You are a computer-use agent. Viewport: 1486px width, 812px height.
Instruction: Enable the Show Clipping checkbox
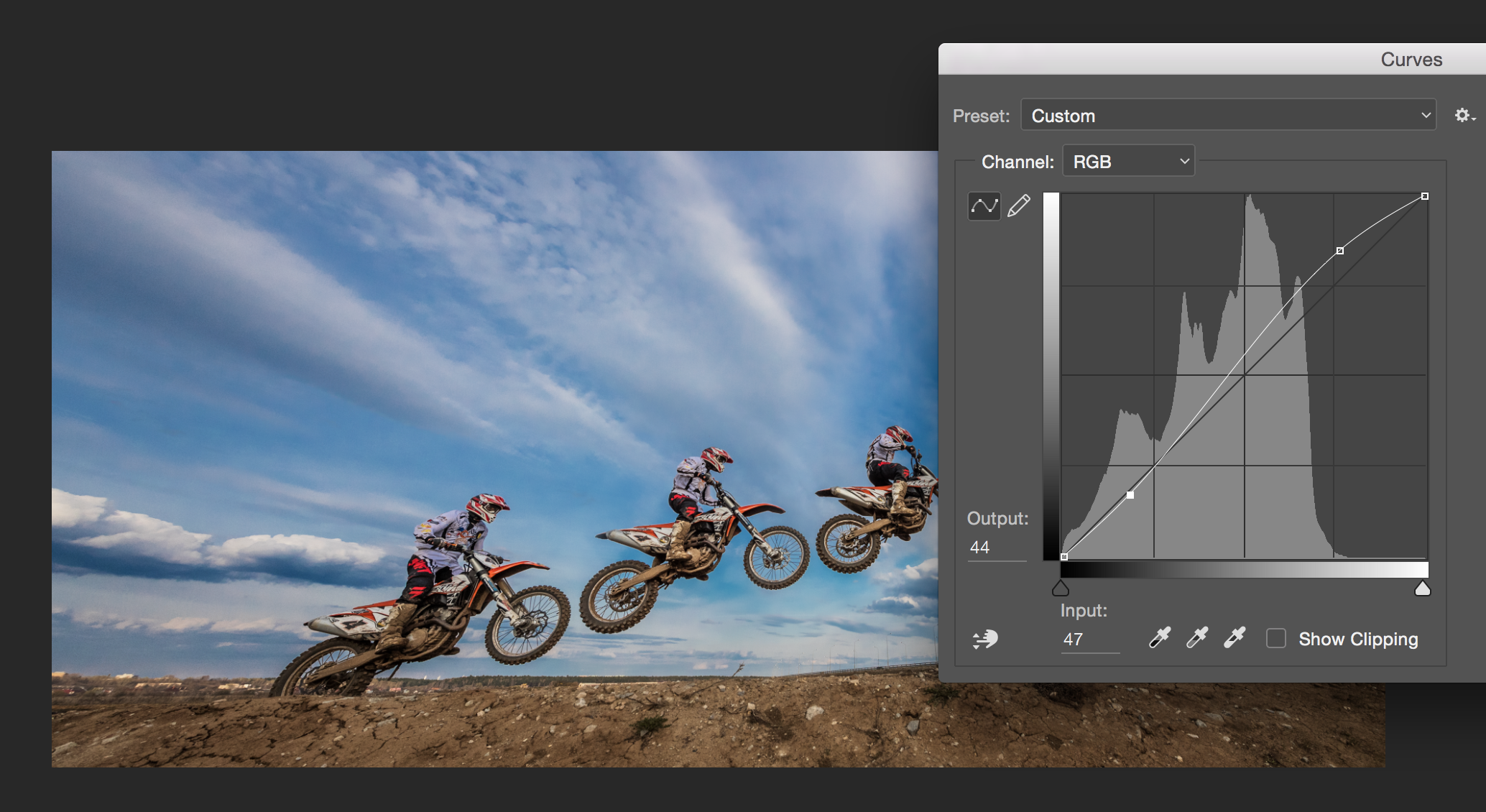1275,638
